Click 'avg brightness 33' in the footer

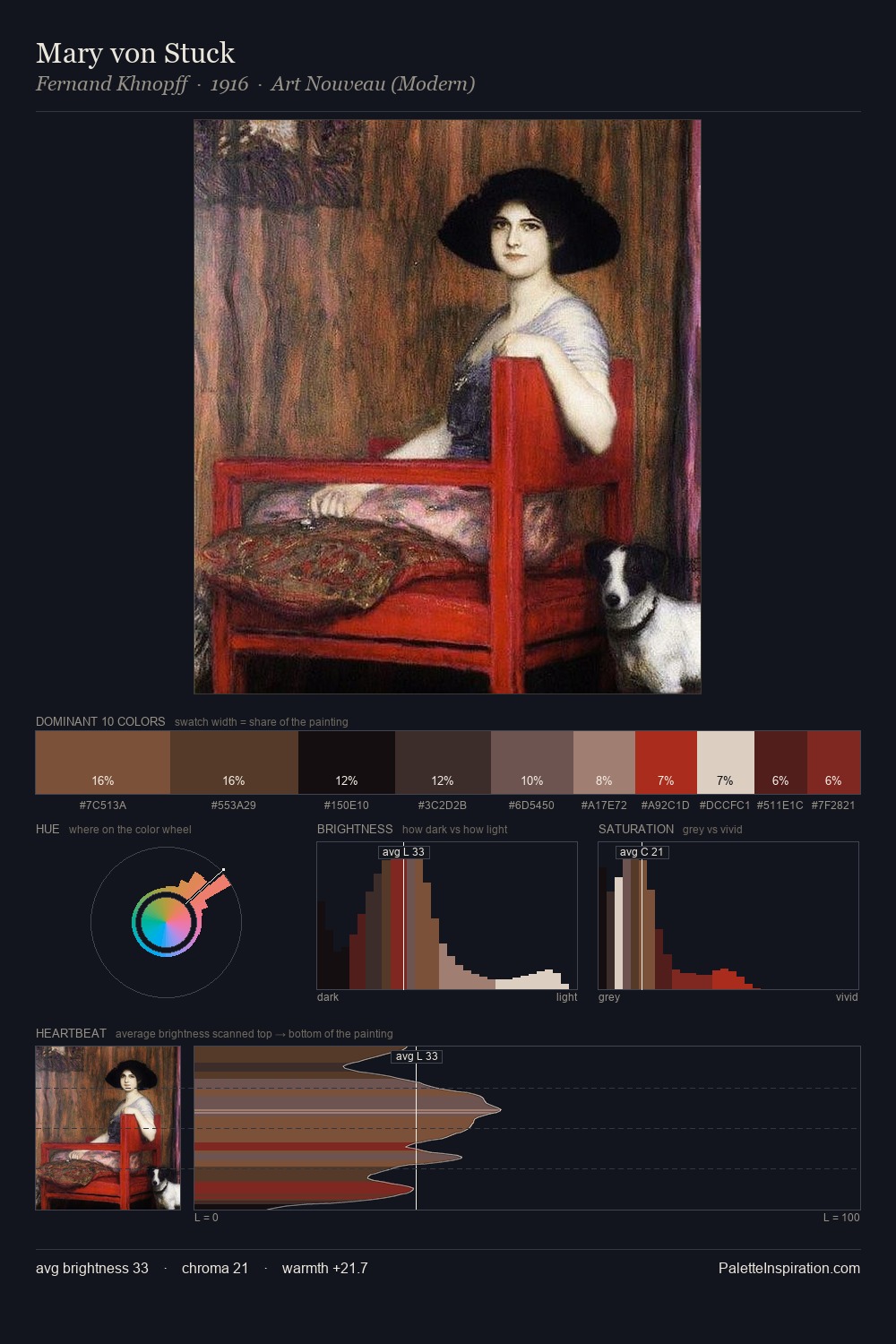(92, 1268)
